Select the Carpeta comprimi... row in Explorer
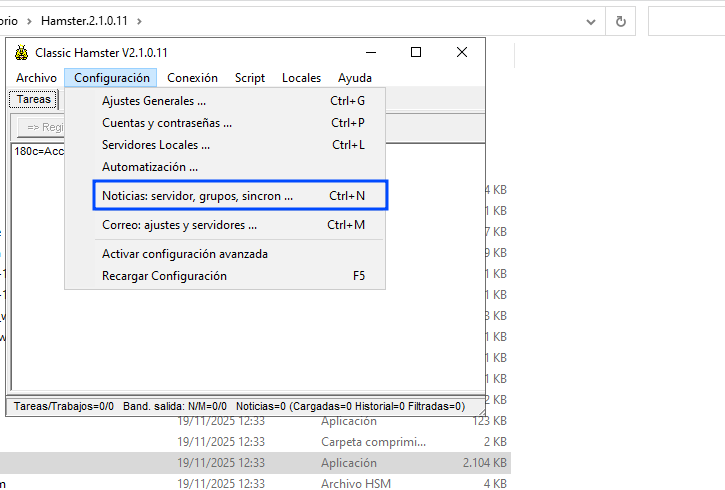The height and width of the screenshot is (490, 725). pos(255,442)
